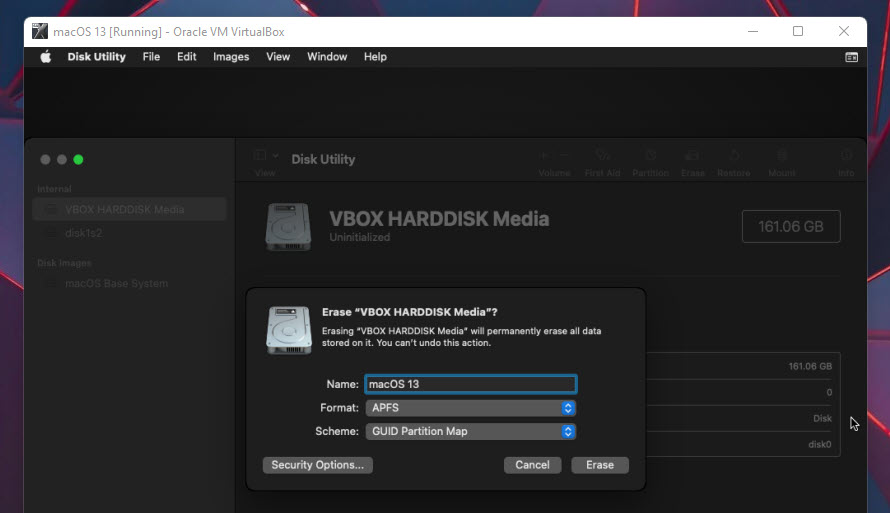890x513 pixels.
Task: Confirm by clicking the Erase button
Action: tap(600, 465)
